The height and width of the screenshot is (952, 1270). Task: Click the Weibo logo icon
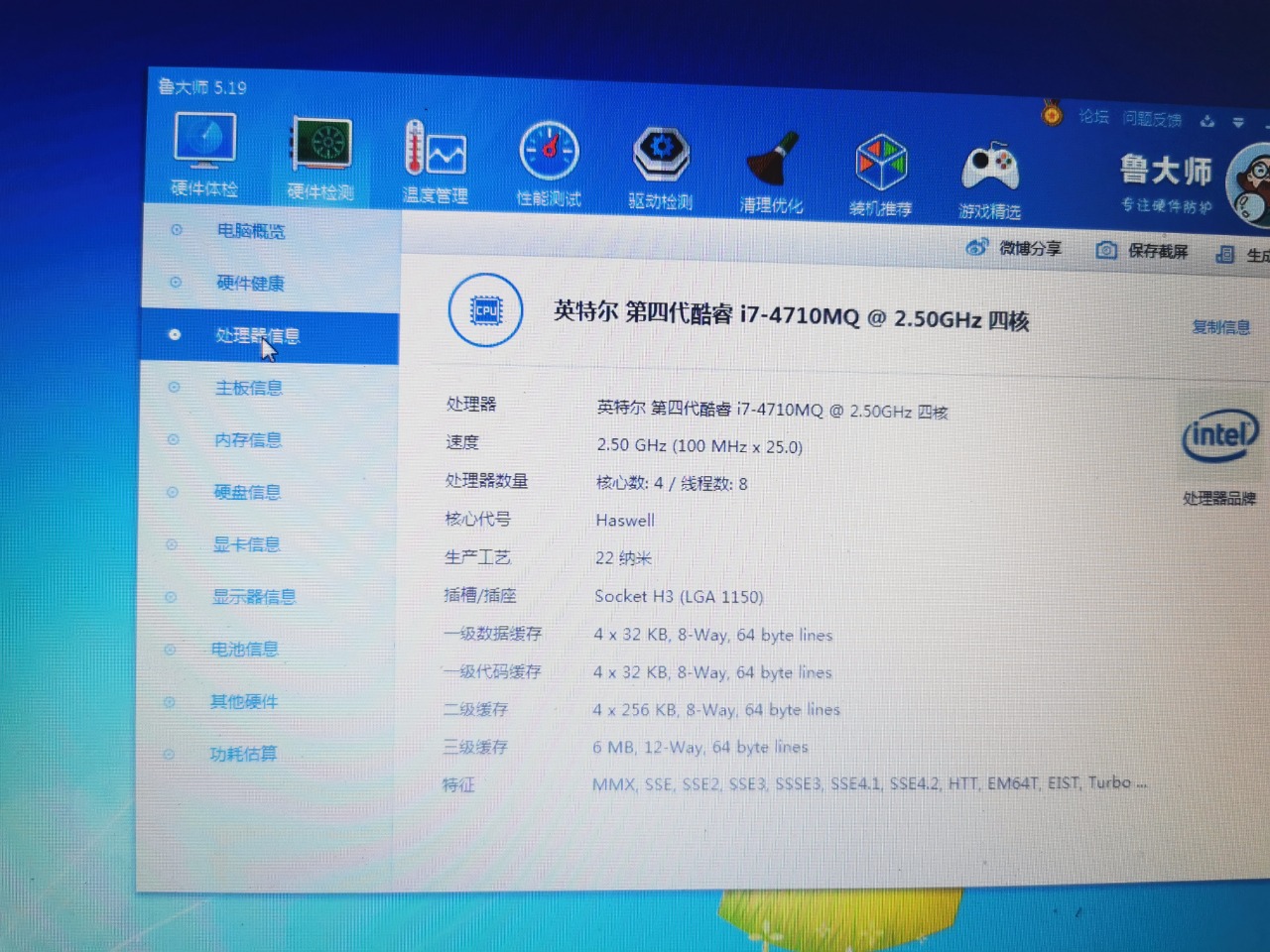[x=977, y=247]
